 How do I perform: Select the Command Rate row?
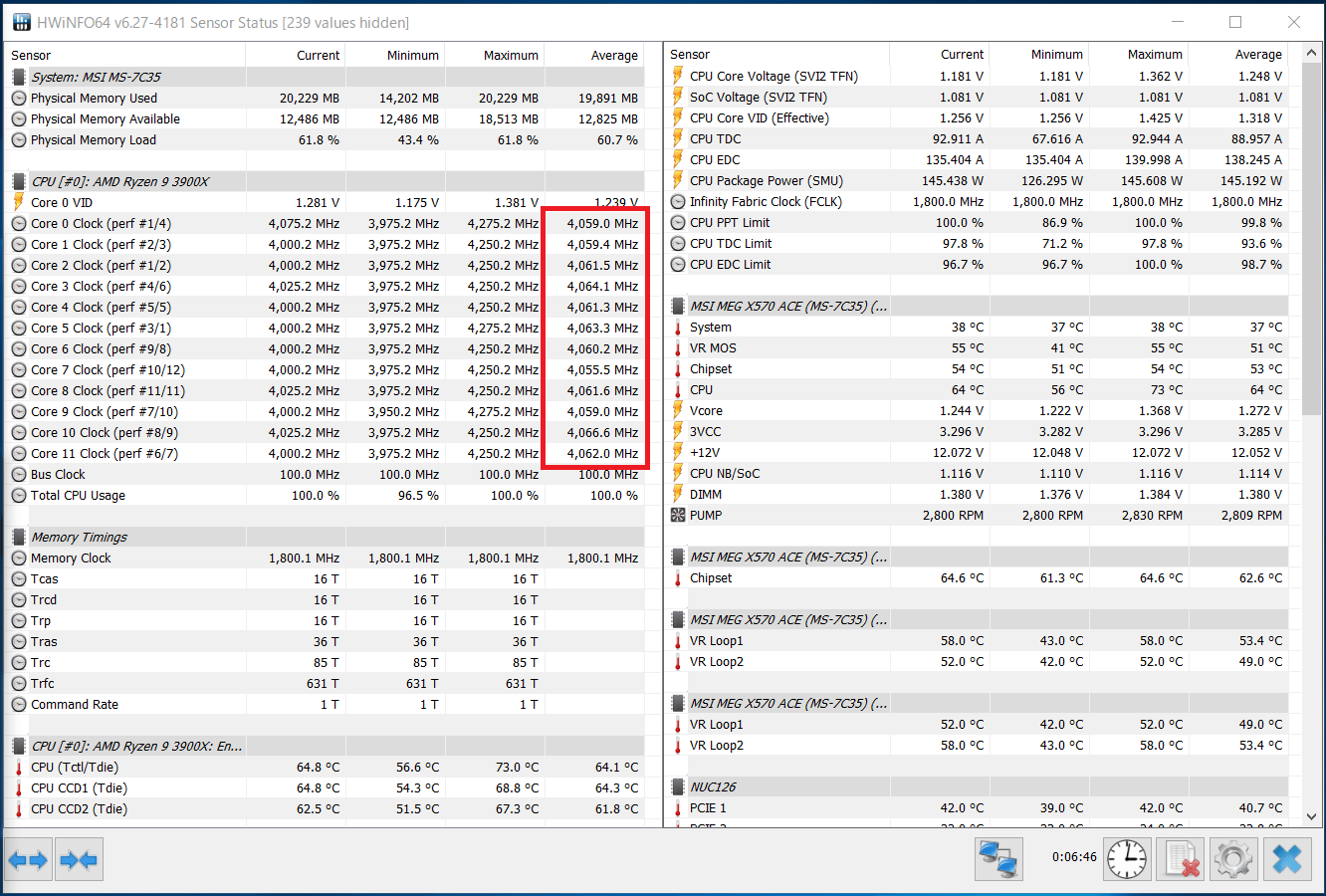pos(325,704)
